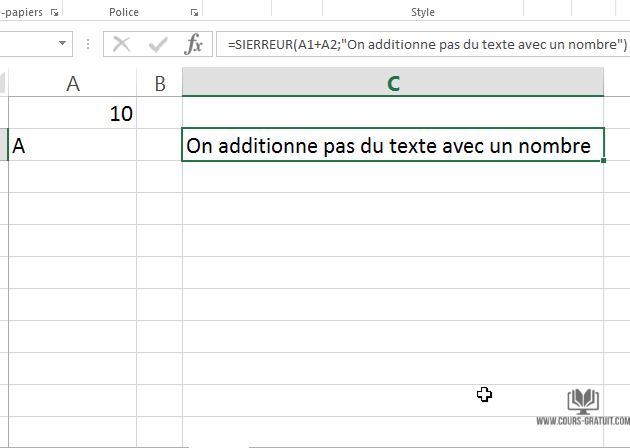This screenshot has height=448, width=630.
Task: Expand the Name Box dropdown arrow
Action: (63, 45)
